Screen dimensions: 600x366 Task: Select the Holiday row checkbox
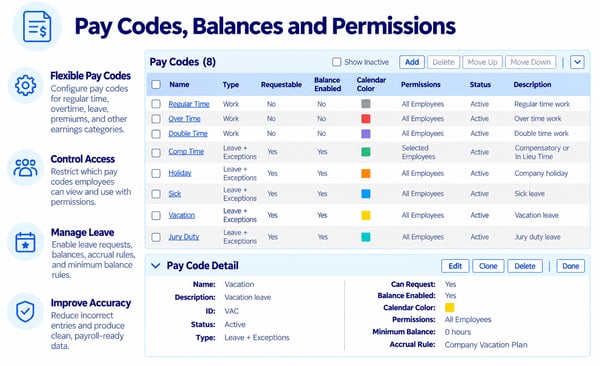156,173
